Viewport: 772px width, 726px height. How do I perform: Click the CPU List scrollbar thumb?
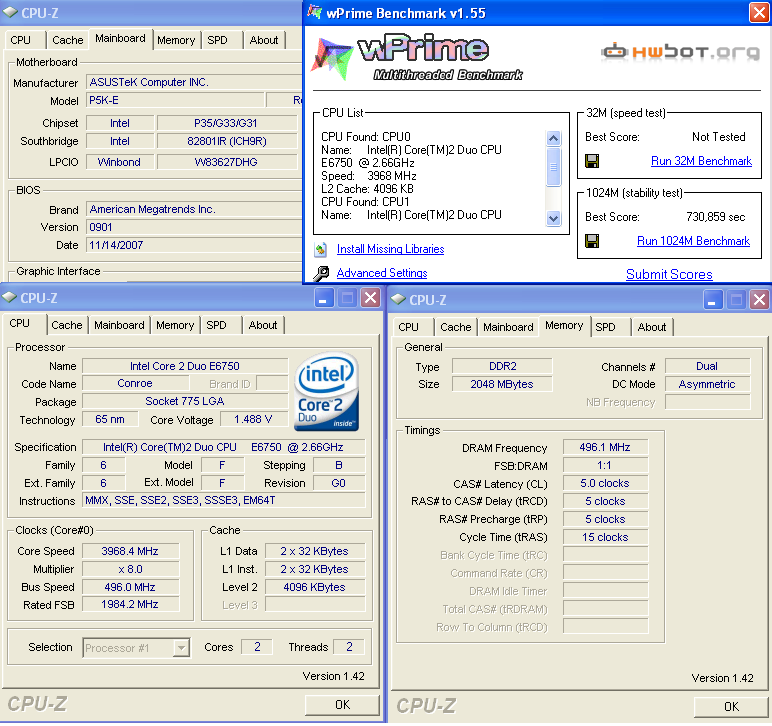tap(553, 166)
